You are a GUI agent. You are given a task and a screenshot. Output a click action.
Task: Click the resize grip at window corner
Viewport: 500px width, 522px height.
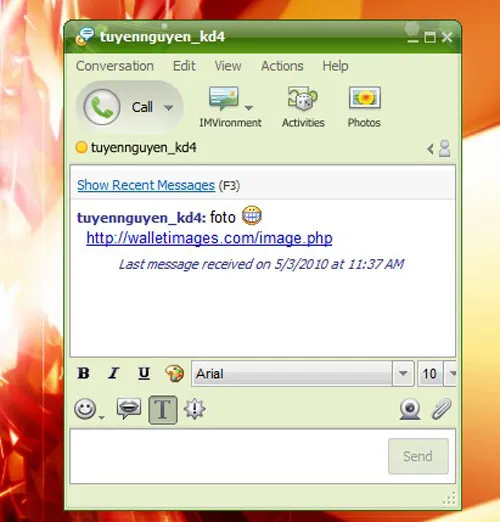pyautogui.click(x=449, y=498)
